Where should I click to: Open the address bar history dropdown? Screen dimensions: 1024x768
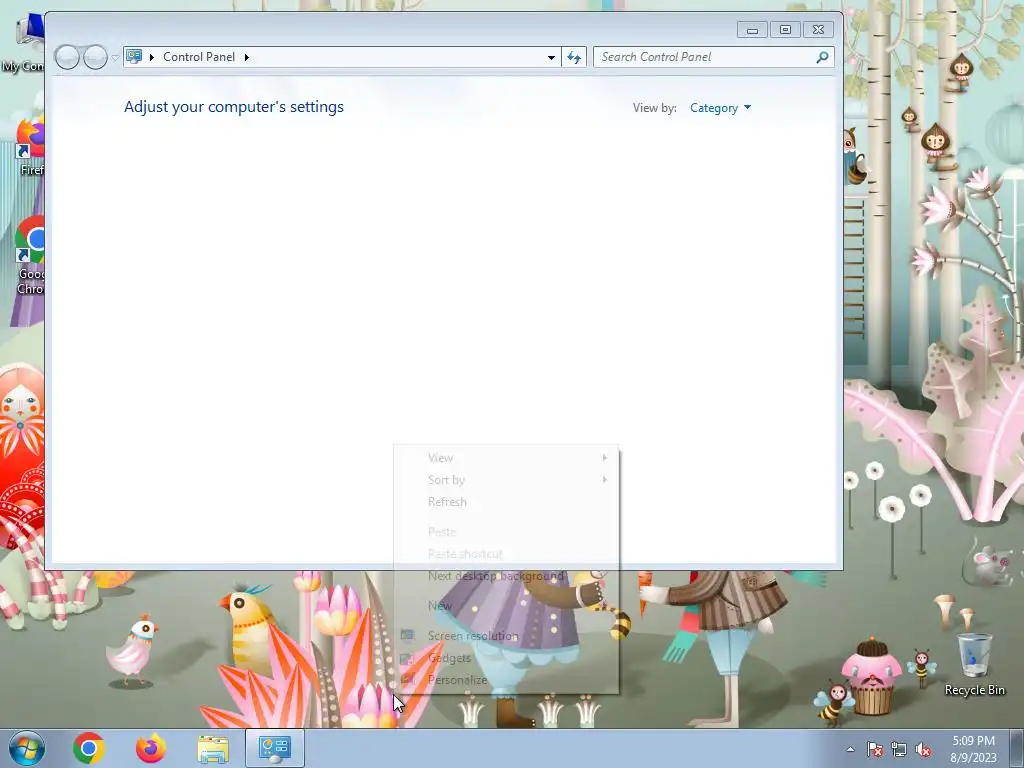point(551,57)
